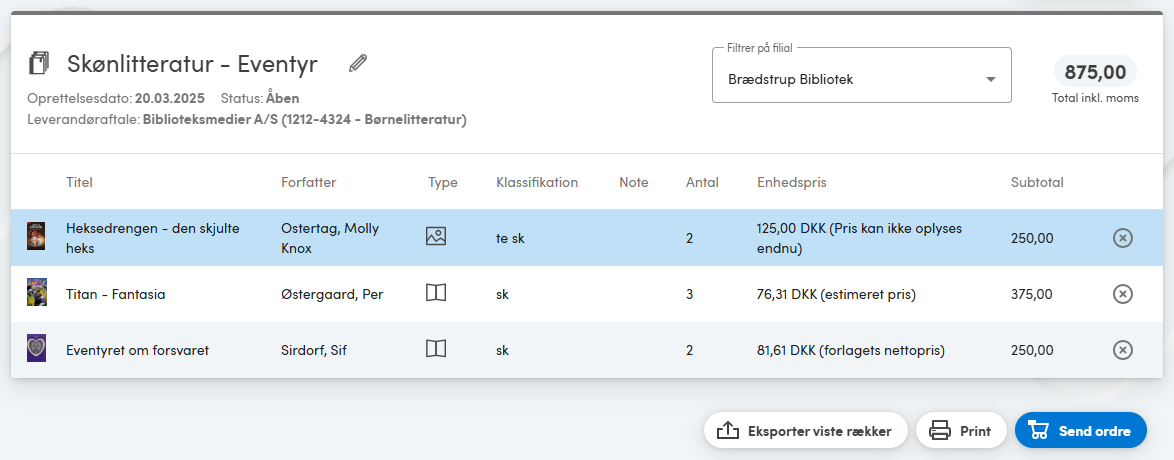Sort by the Forfatter column header
The image size is (1174, 460).
pyautogui.click(x=308, y=182)
